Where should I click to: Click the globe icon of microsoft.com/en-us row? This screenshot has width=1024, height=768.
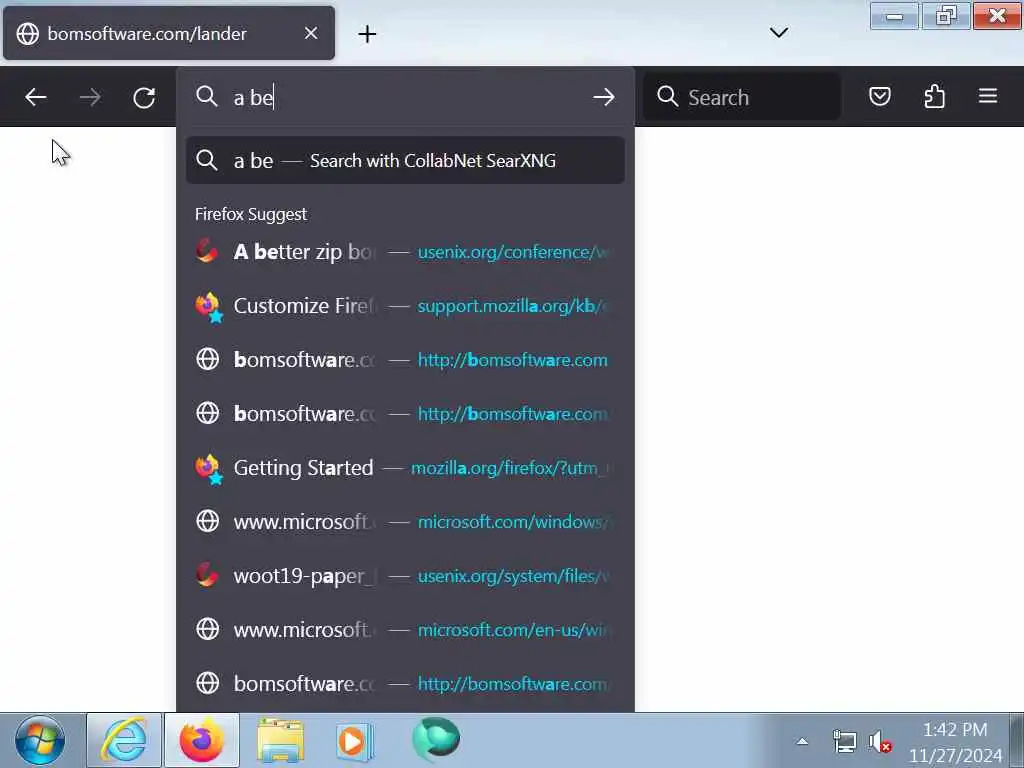[208, 629]
